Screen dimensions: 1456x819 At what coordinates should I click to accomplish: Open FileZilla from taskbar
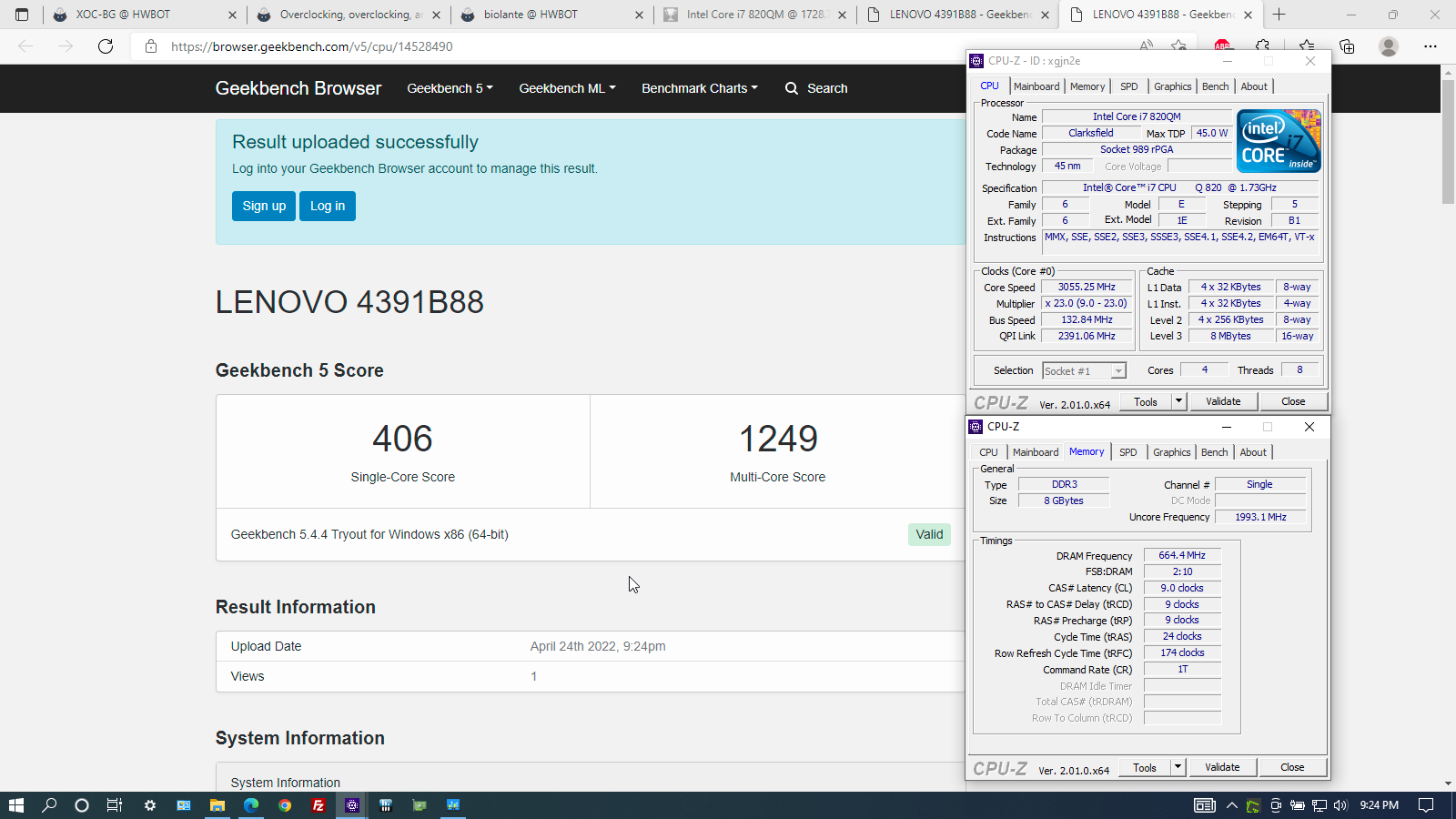coord(318,805)
